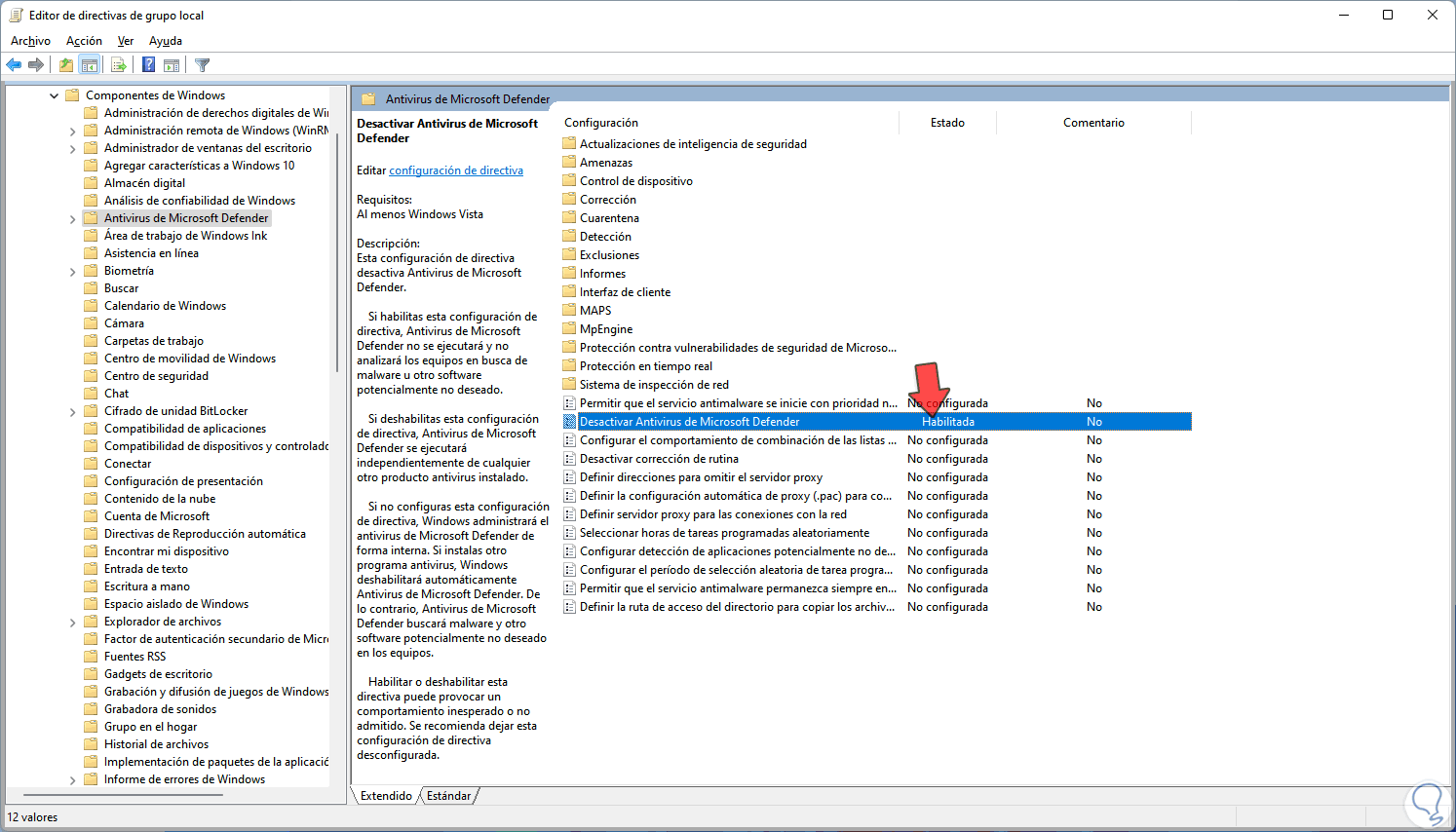Image resolution: width=1456 pixels, height=832 pixels.
Task: Click the Informes folder icon in list
Action: (570, 274)
